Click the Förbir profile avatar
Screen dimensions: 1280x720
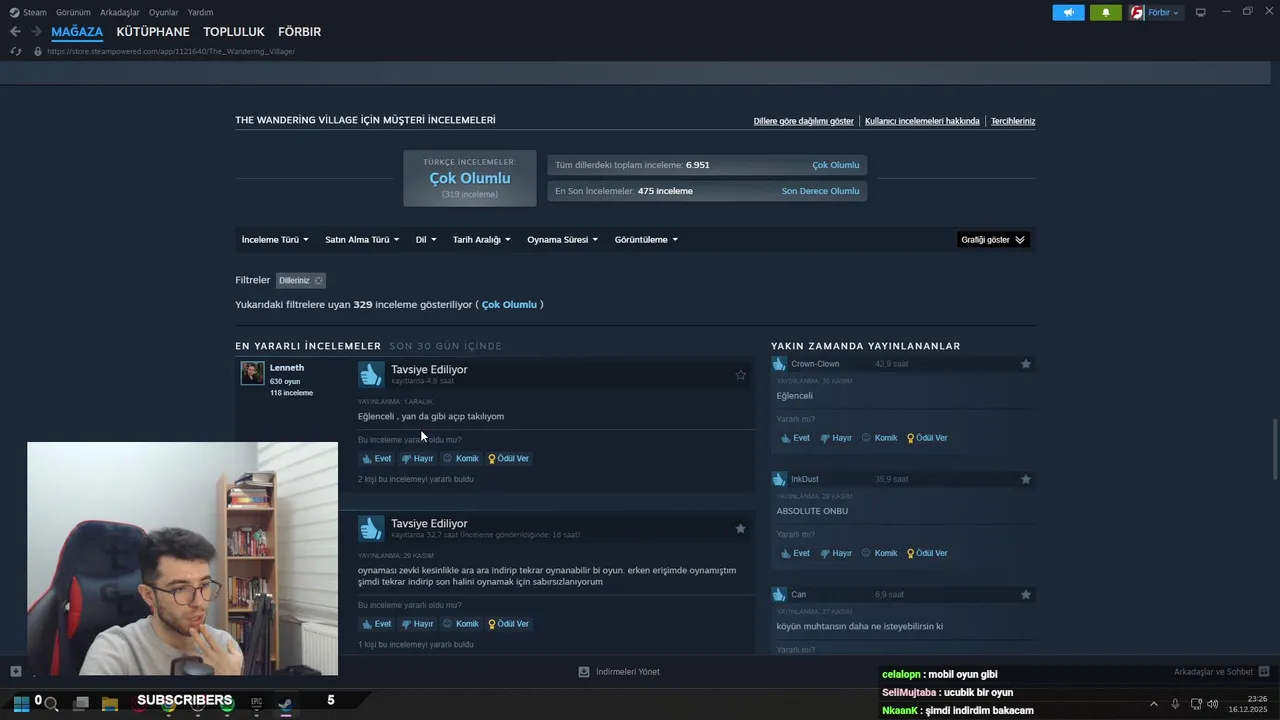(x=1137, y=13)
